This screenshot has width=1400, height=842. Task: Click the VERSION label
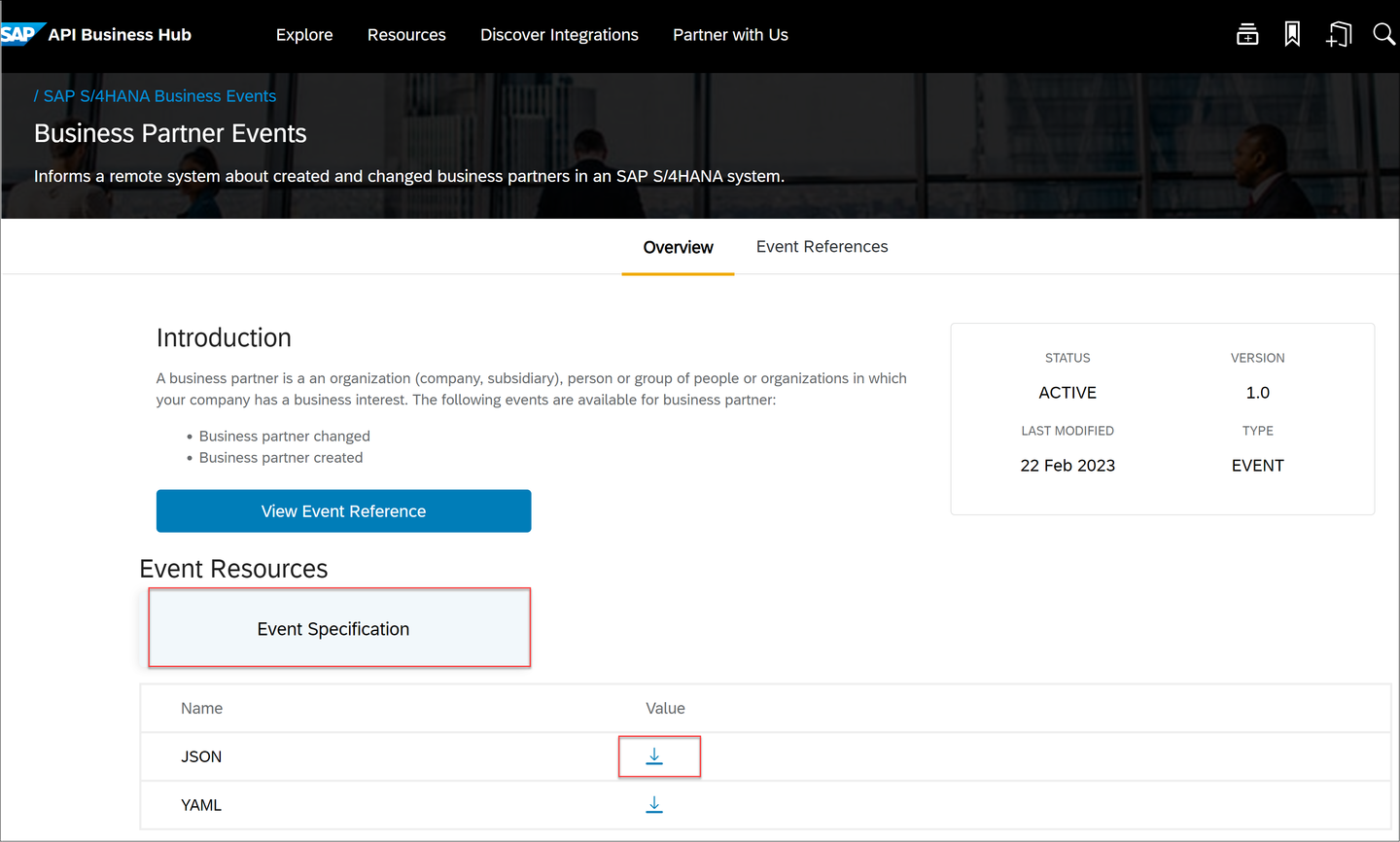(x=1258, y=358)
